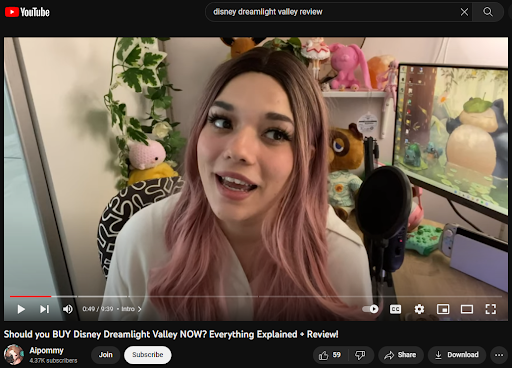Skip to the next video

45,309
